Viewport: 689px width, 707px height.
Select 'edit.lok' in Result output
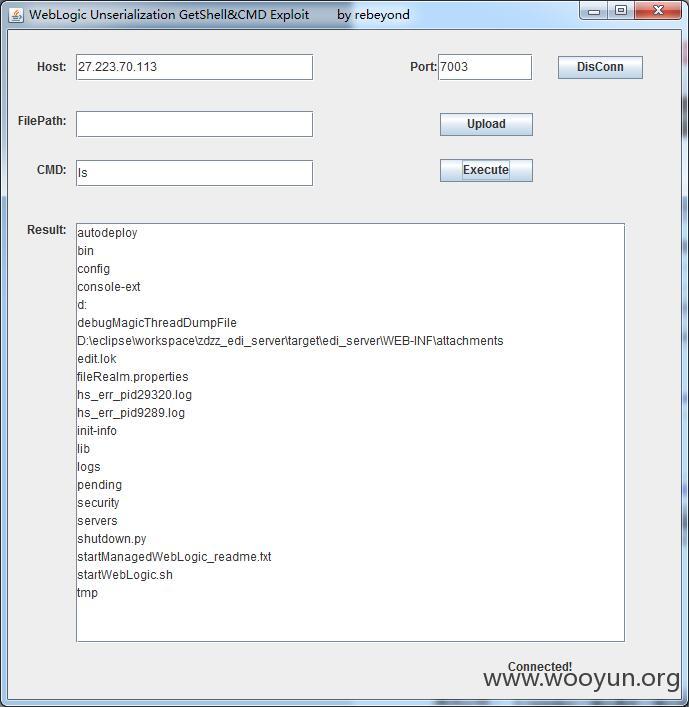(96, 359)
